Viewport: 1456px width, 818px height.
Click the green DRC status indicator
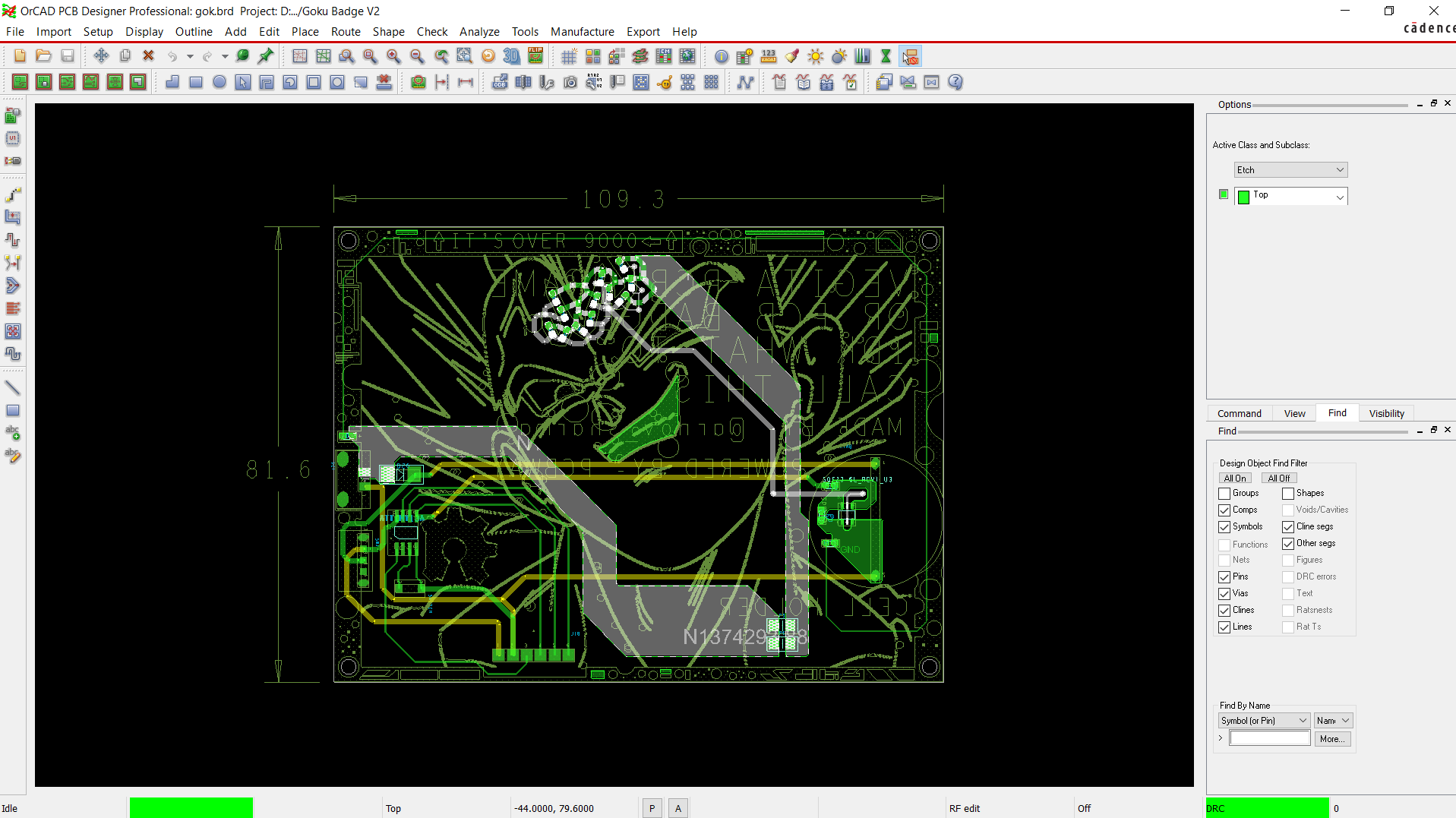tap(1267, 808)
